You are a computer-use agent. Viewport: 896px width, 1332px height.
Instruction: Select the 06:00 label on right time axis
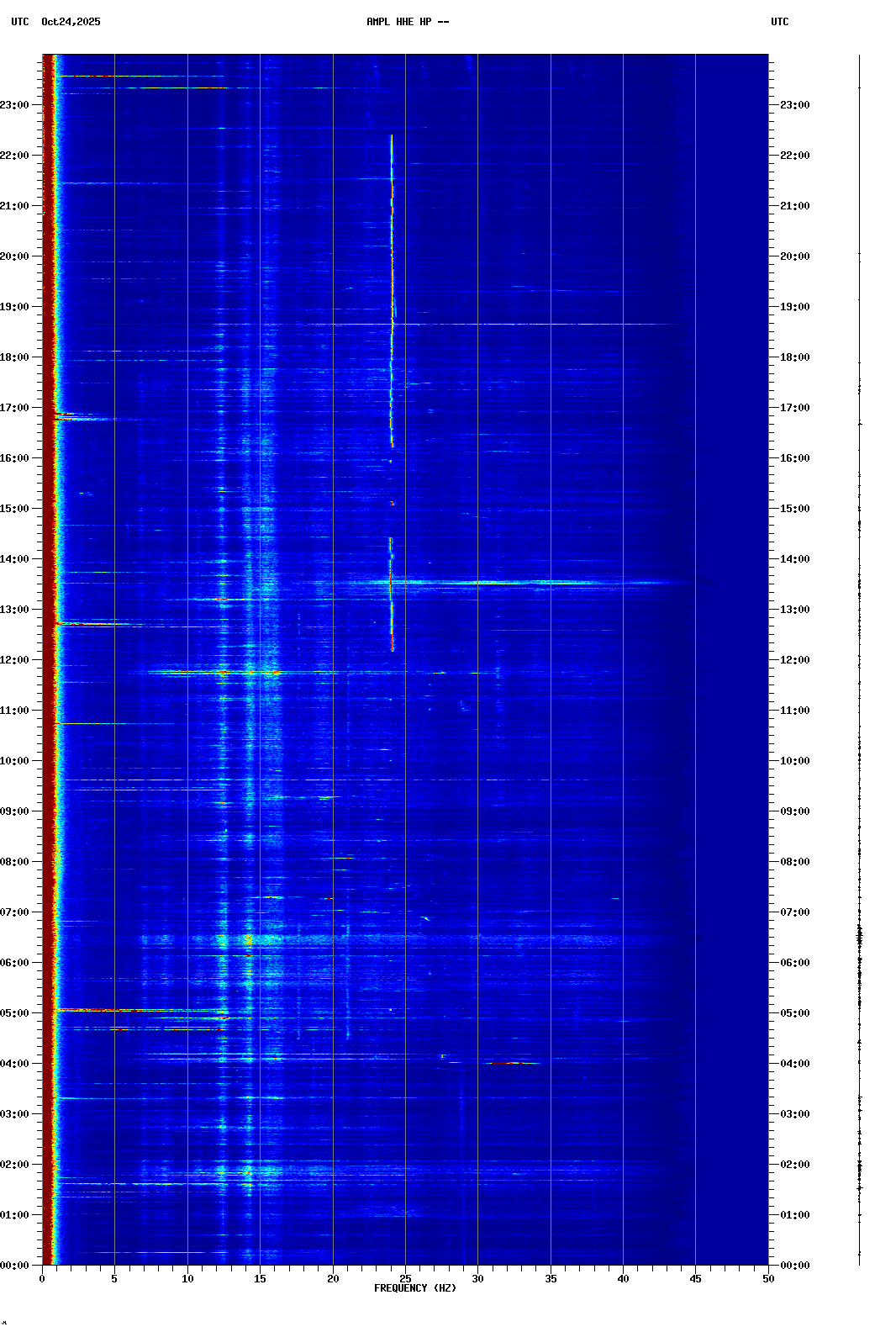(x=794, y=963)
